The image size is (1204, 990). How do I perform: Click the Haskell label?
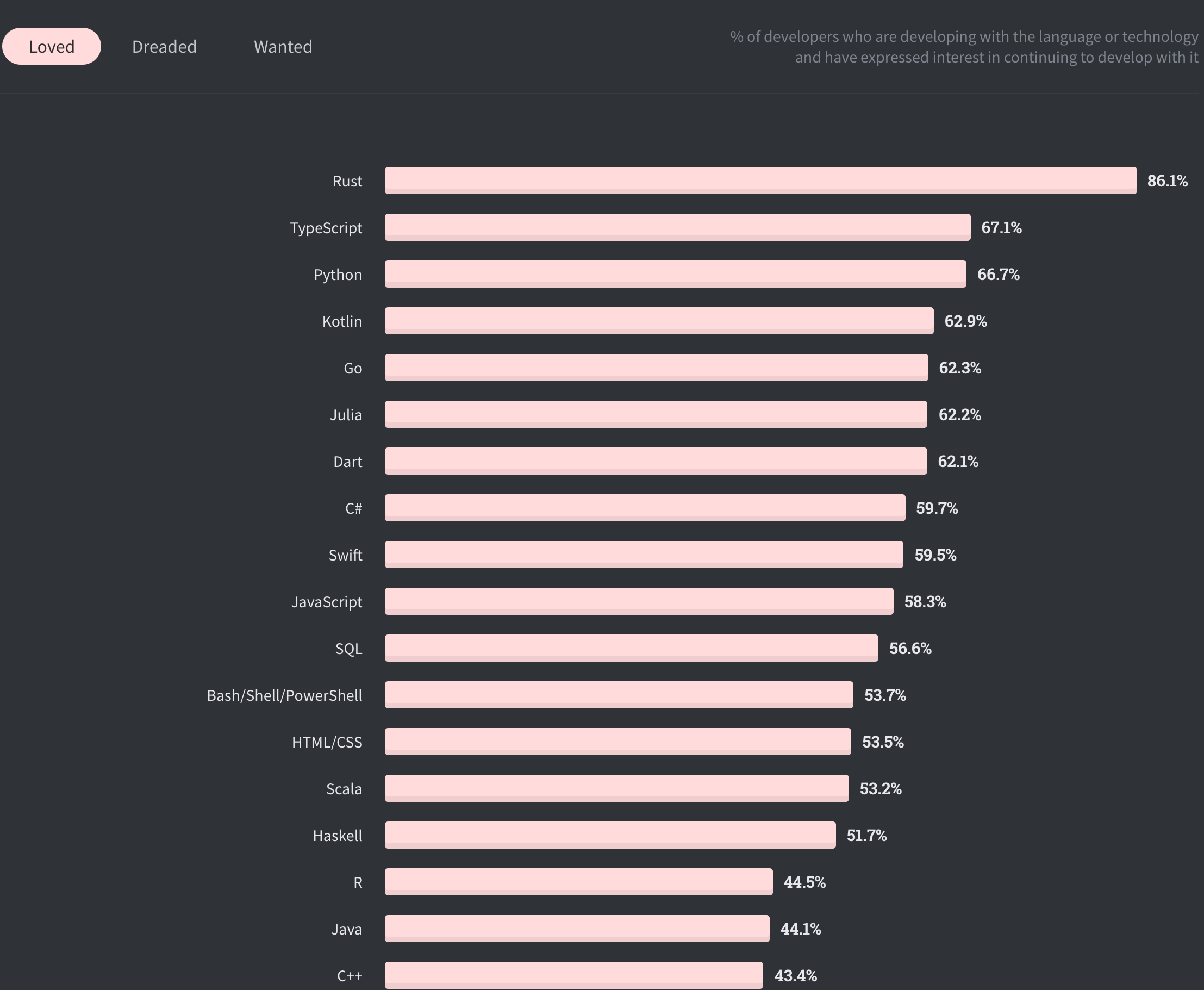click(336, 836)
